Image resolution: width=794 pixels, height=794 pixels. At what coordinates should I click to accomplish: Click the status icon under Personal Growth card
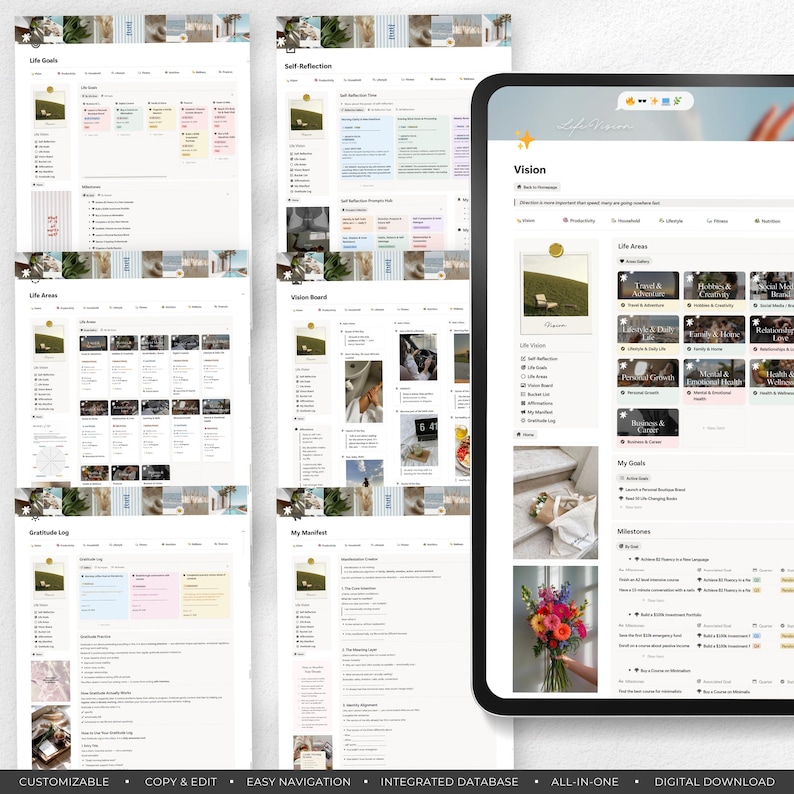tap(623, 392)
